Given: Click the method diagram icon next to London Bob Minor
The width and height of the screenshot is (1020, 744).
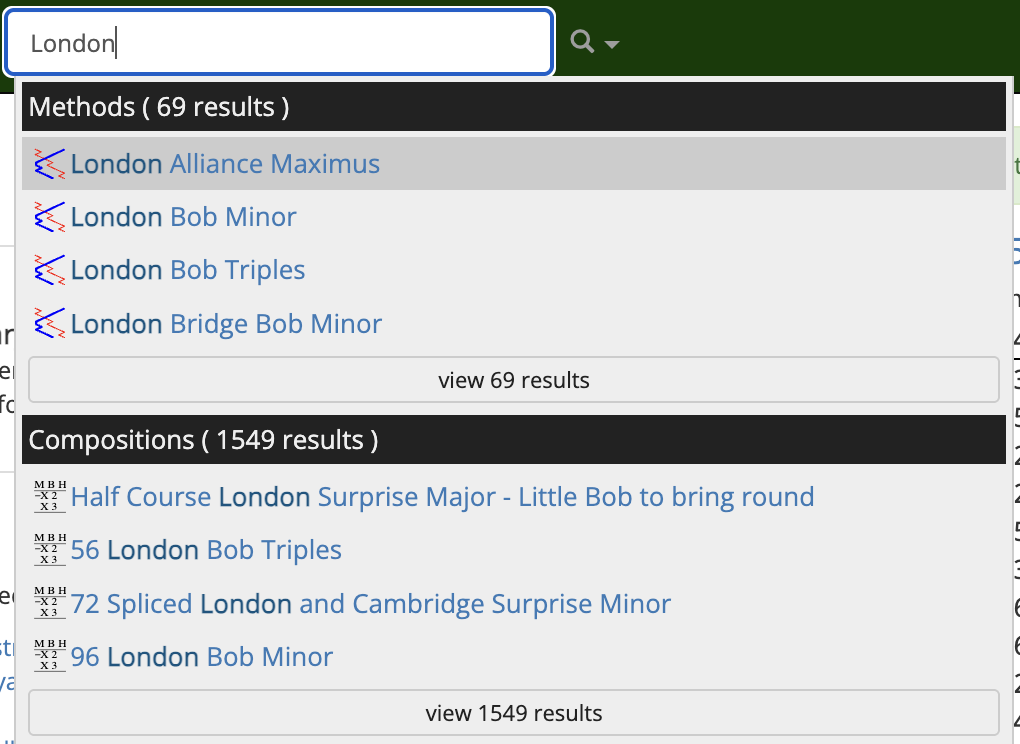Looking at the screenshot, I should coord(49,216).
